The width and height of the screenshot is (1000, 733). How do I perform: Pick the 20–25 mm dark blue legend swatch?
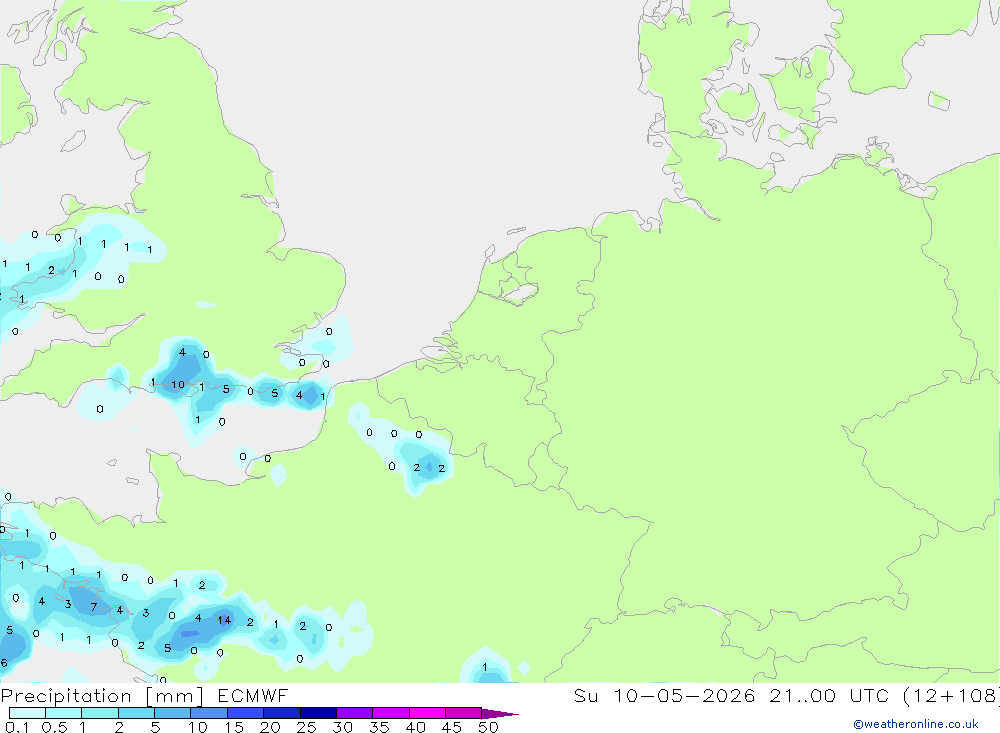(x=282, y=713)
